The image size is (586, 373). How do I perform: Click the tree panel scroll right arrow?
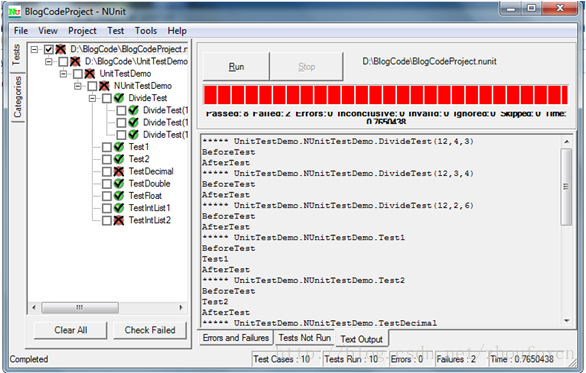[x=181, y=308]
